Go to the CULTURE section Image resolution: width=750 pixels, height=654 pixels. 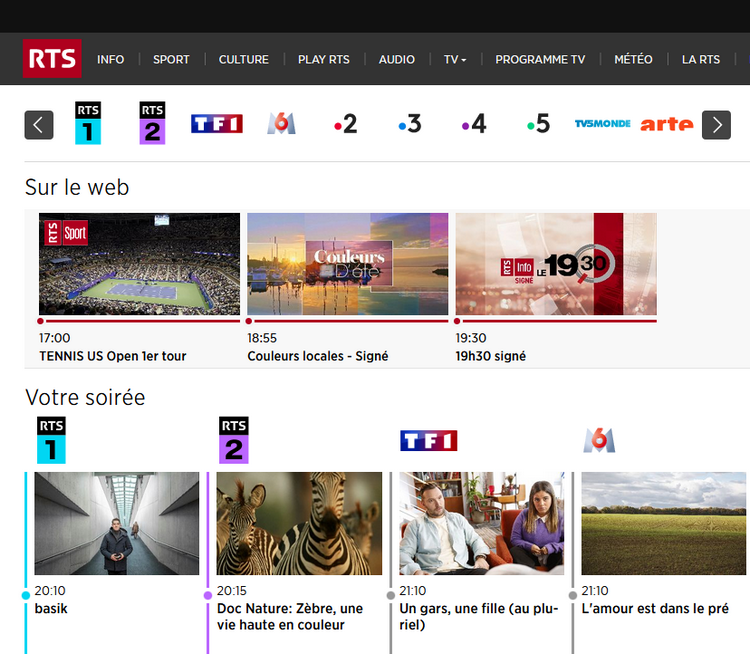click(x=243, y=59)
